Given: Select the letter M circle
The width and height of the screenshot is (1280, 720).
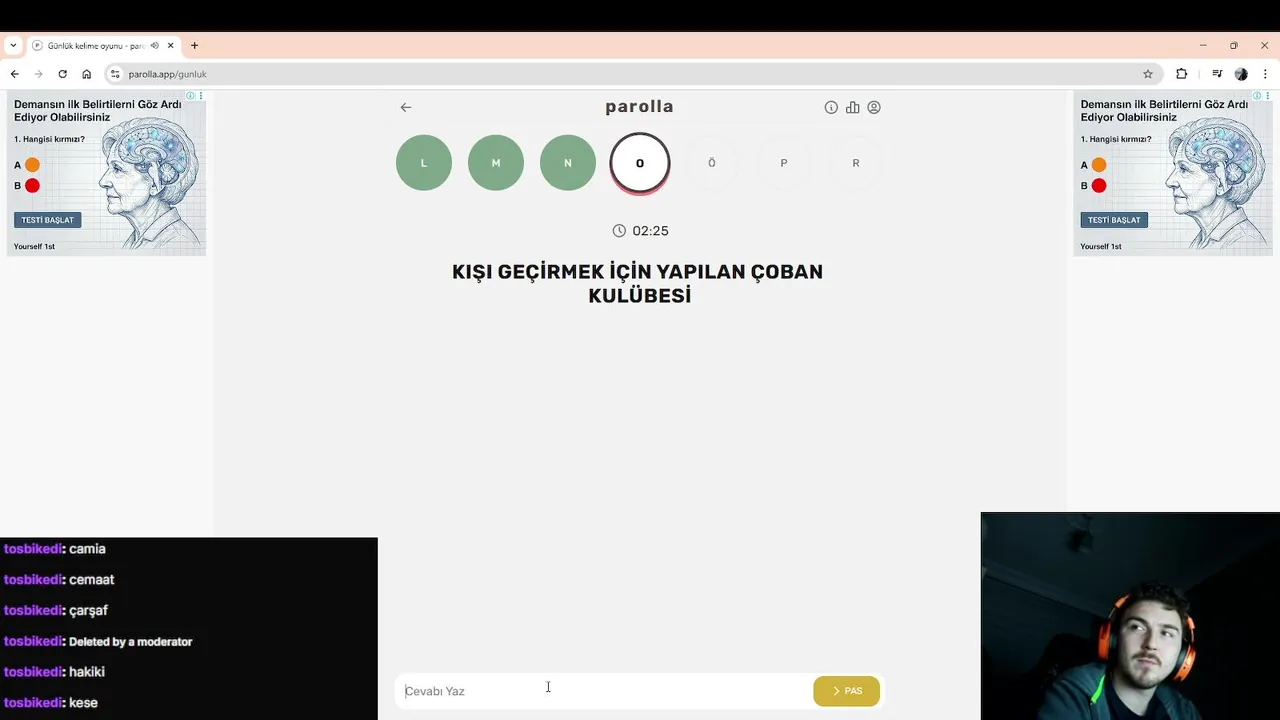Looking at the screenshot, I should click(x=496, y=162).
